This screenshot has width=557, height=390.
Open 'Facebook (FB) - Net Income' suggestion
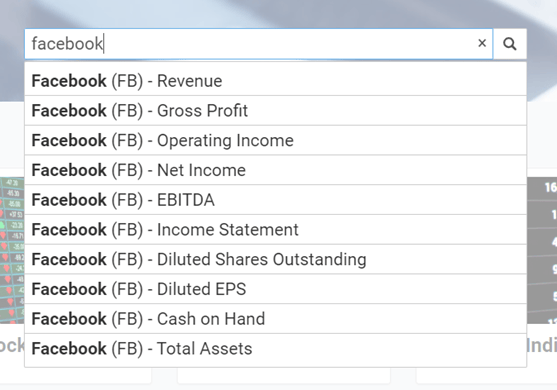point(275,170)
